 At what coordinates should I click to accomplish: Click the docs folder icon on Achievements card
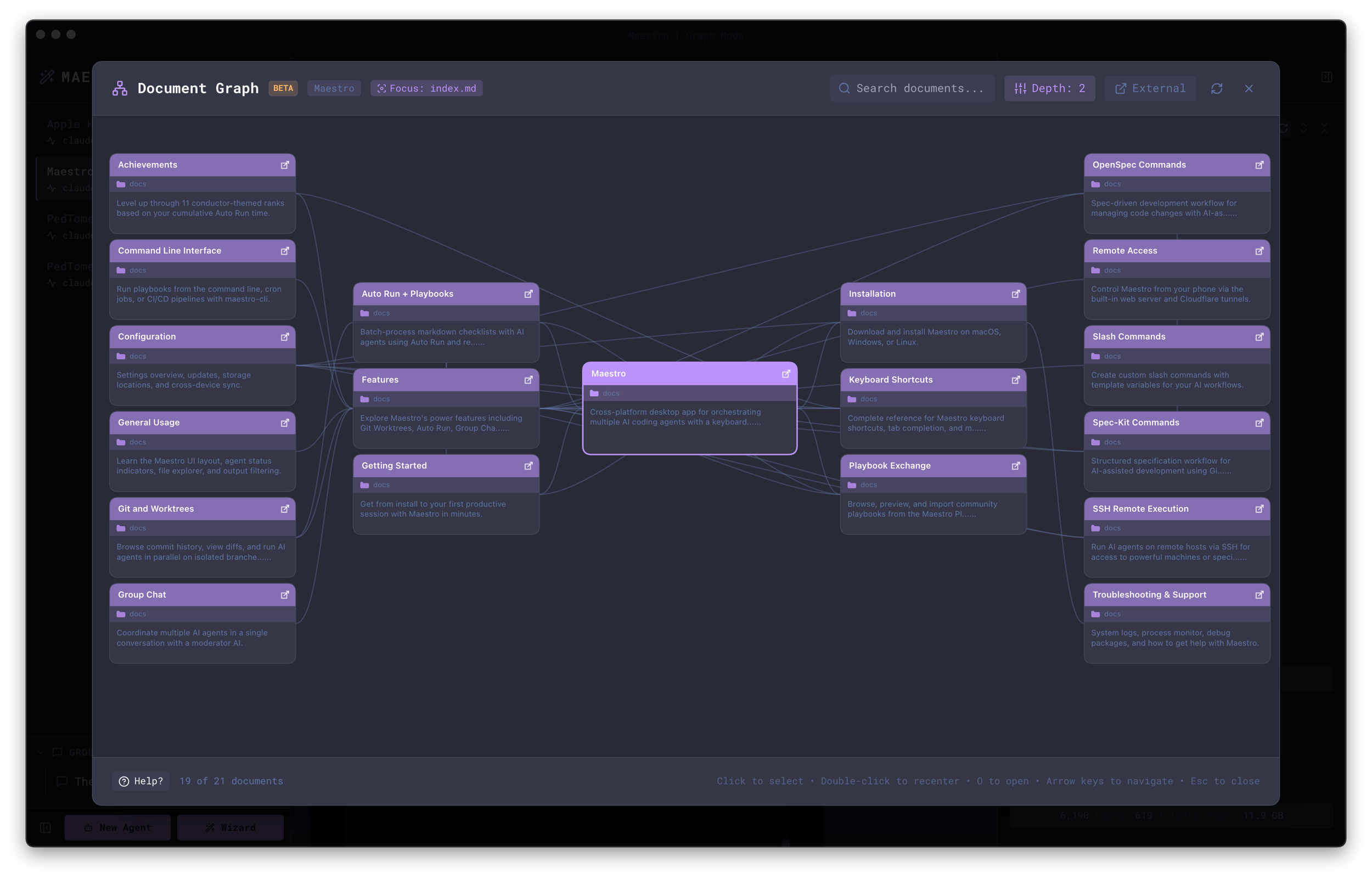click(x=121, y=184)
